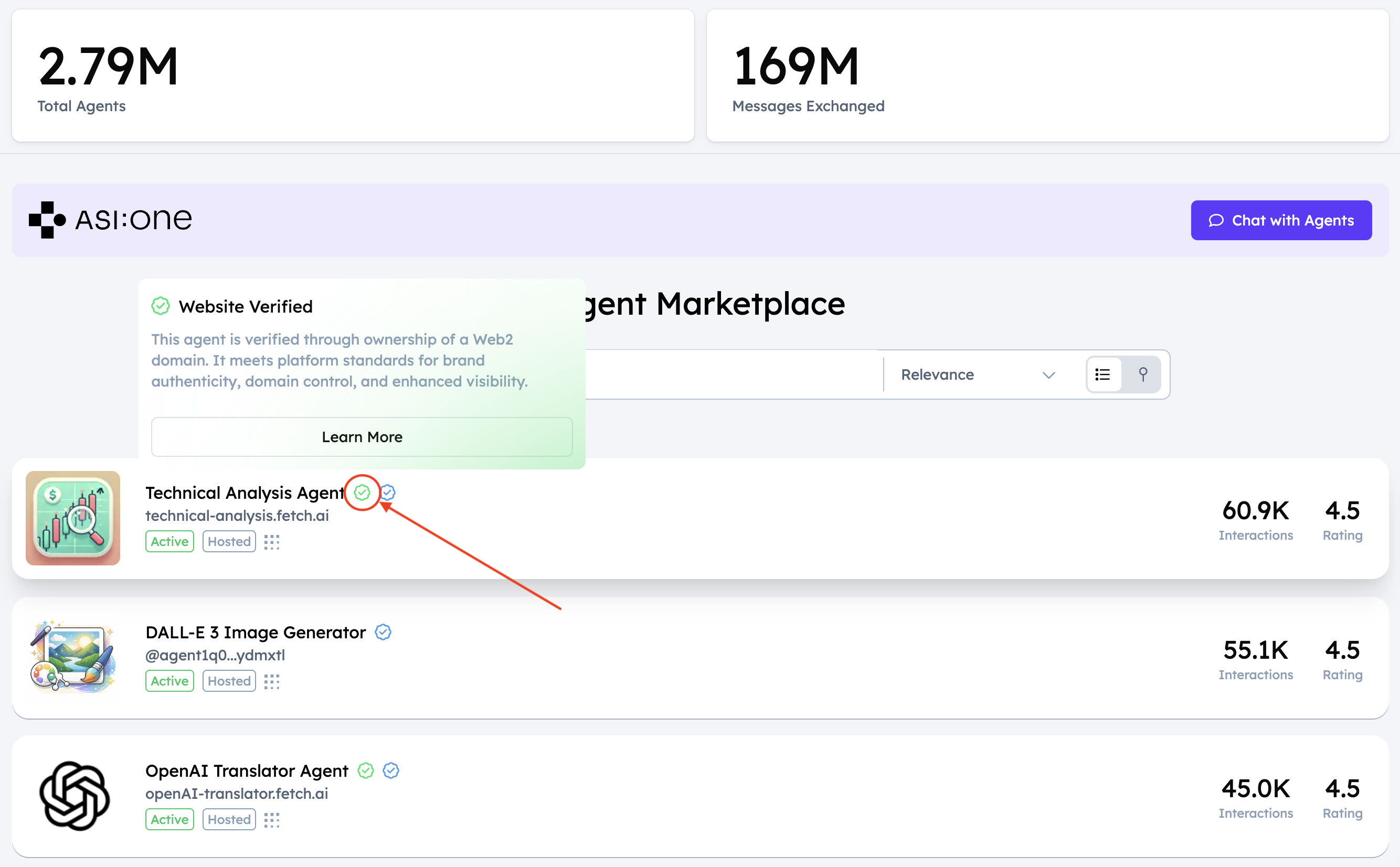
Task: Click the ASI:One logo in banner
Action: [111, 220]
